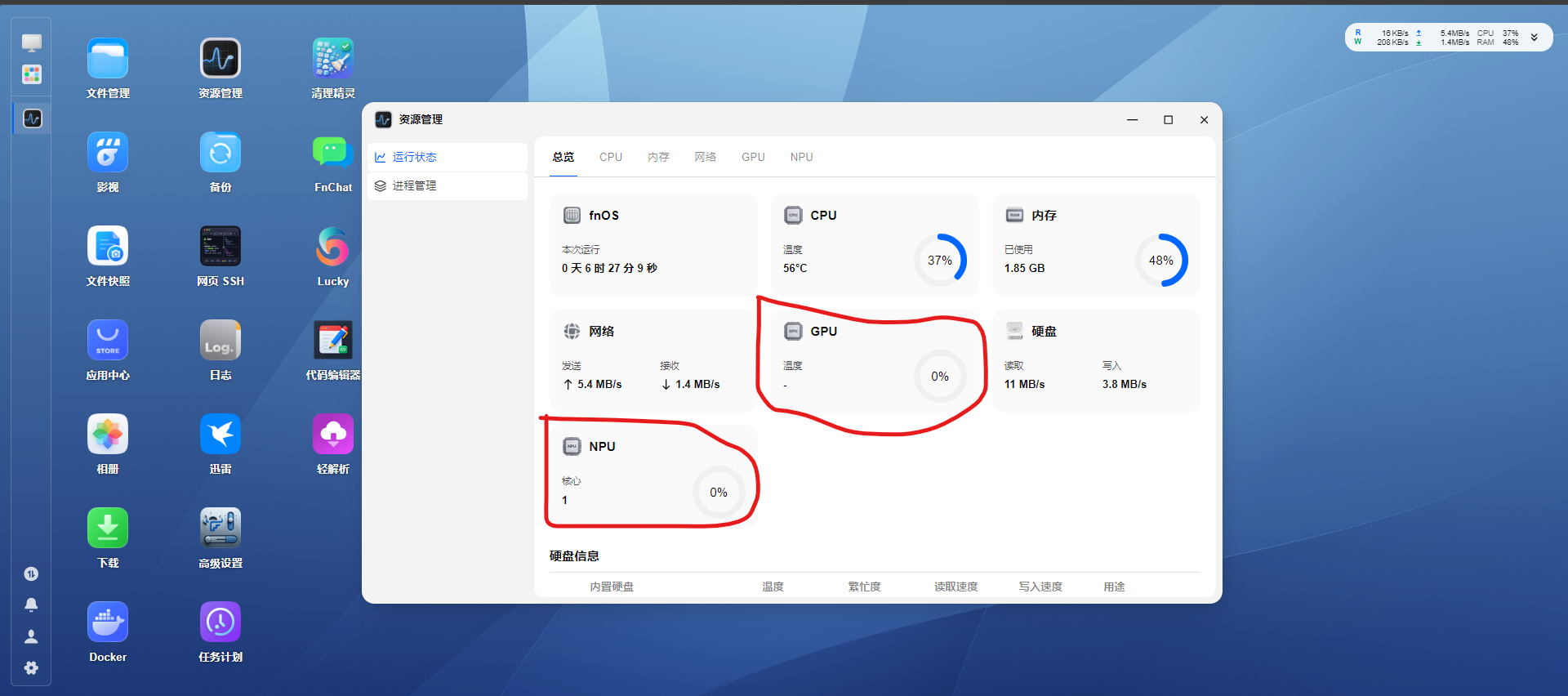Viewport: 1568px width, 696px height.
Task: Select 进程管理 in the left panel
Action: [x=447, y=185]
